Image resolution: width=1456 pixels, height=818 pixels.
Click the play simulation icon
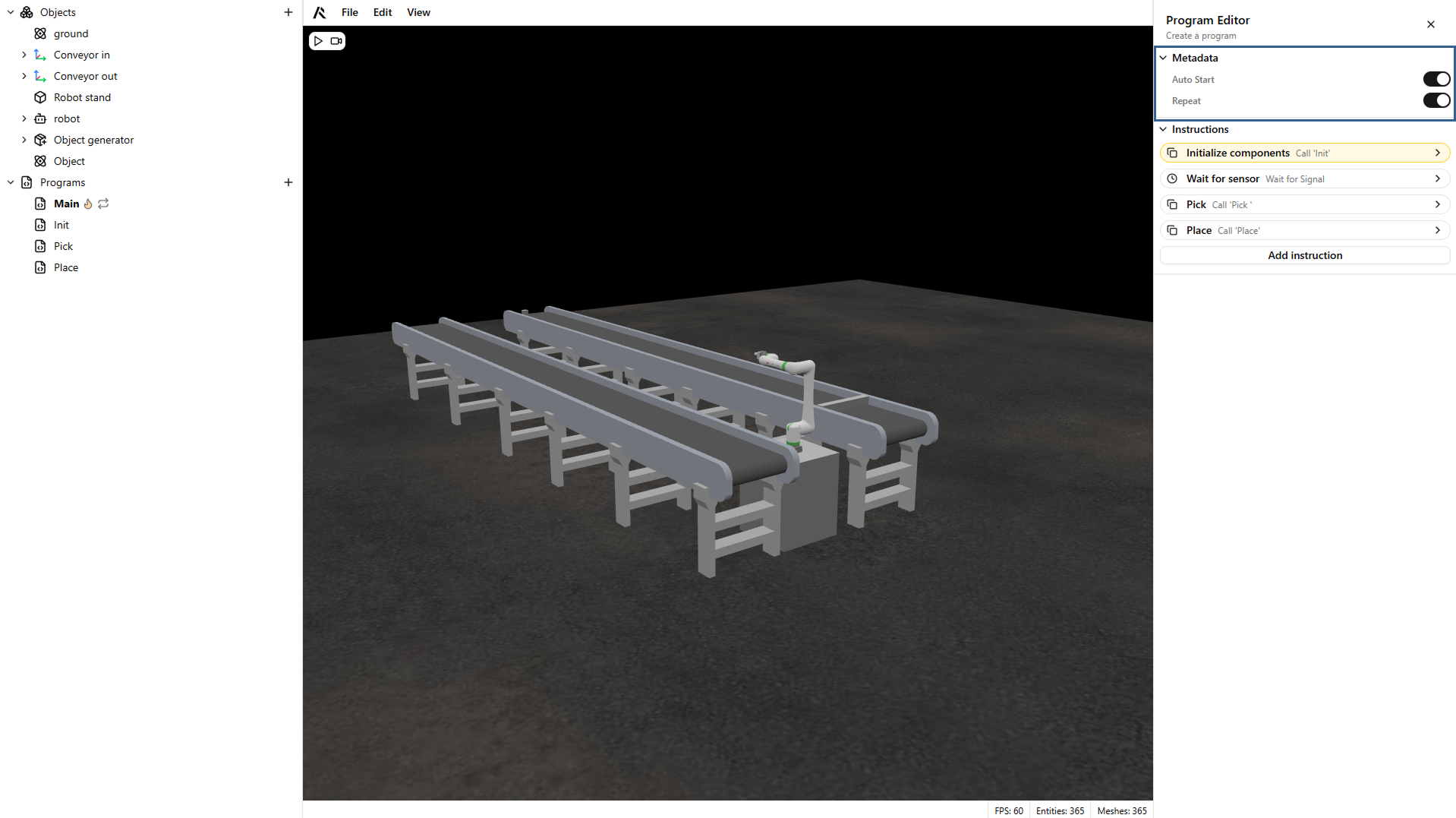318,41
